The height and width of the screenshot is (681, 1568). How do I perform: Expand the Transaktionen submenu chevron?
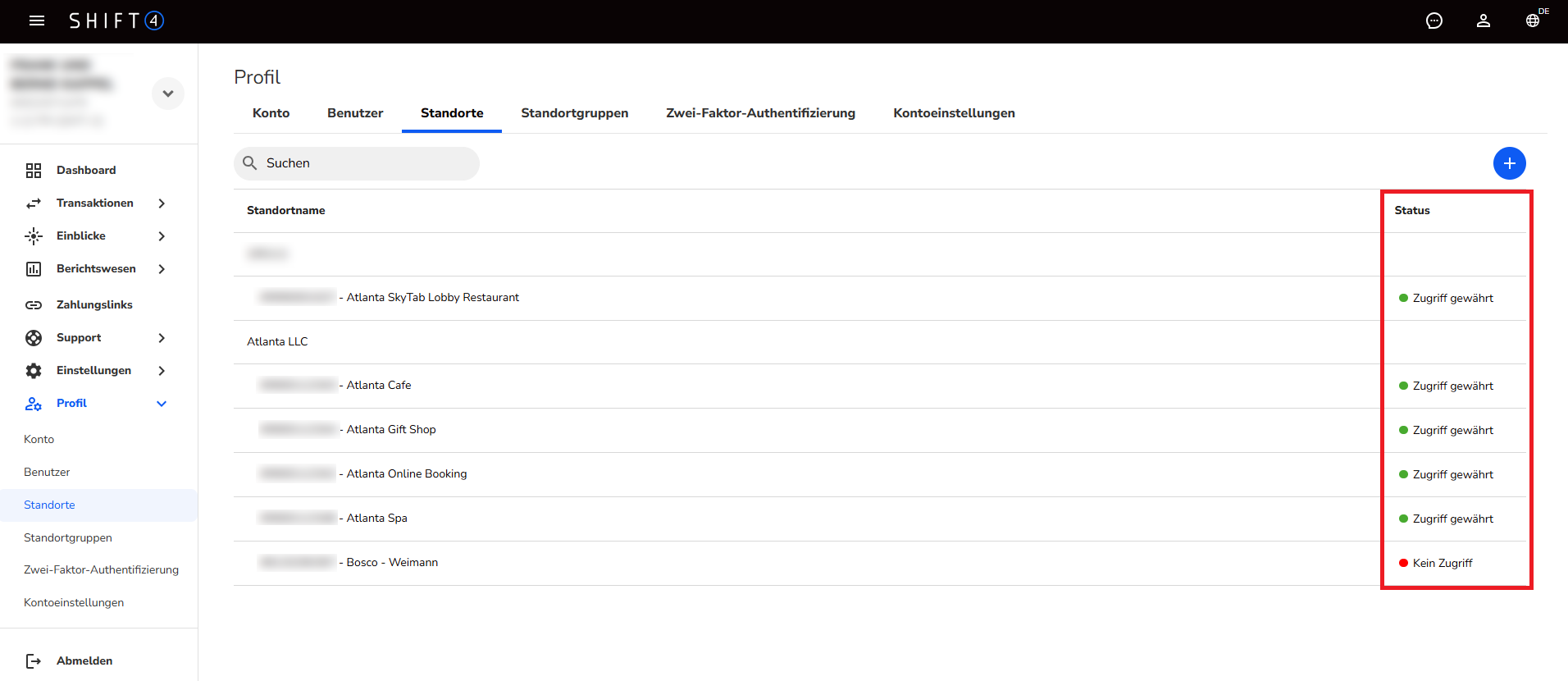coord(162,203)
